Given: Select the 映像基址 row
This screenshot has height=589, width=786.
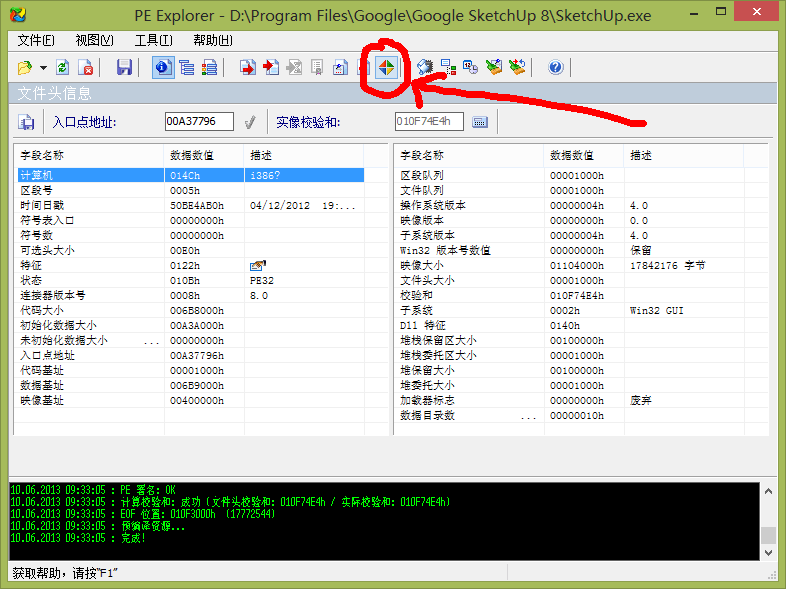Looking at the screenshot, I should coord(190,401).
